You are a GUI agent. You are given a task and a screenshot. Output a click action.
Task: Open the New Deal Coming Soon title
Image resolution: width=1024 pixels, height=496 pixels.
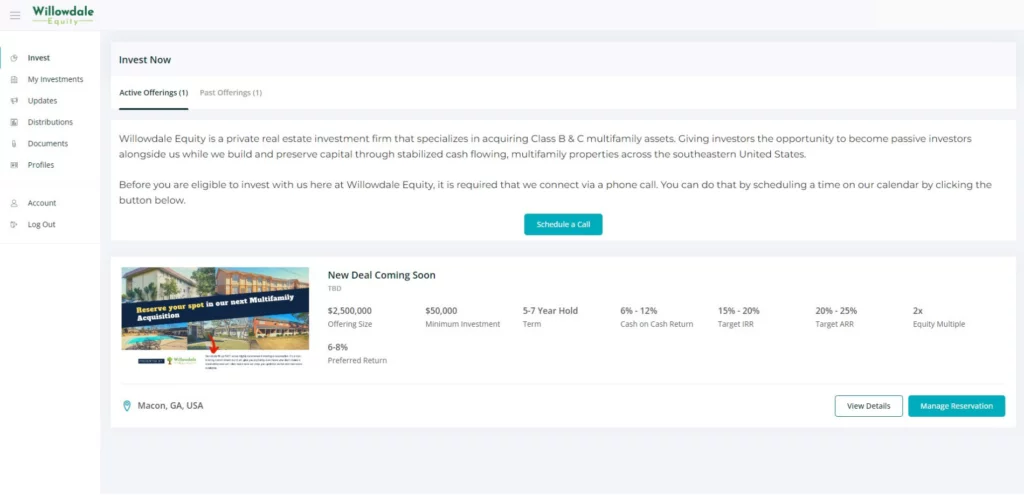[381, 275]
